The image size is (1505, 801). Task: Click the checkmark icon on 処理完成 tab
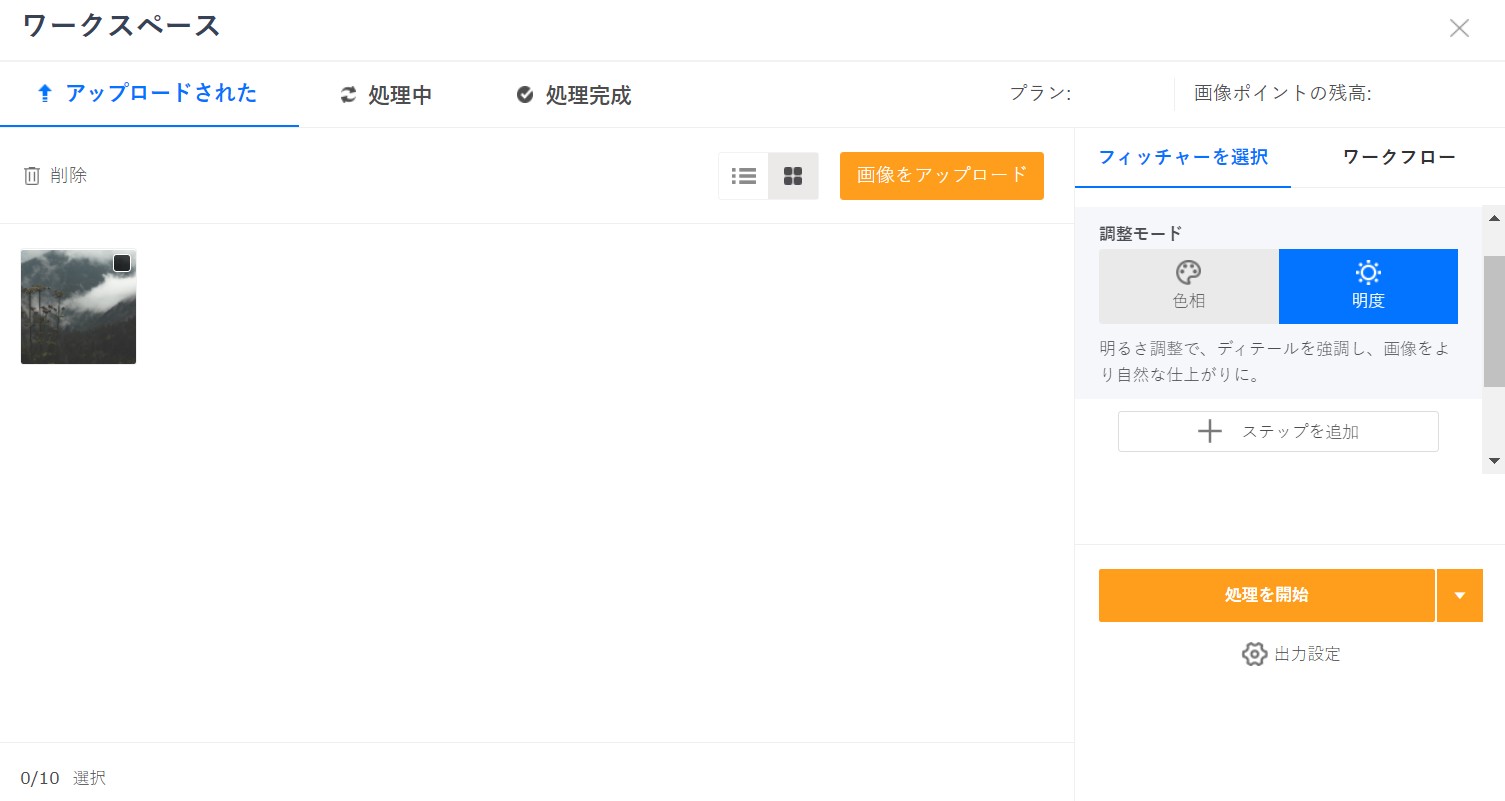(x=524, y=94)
